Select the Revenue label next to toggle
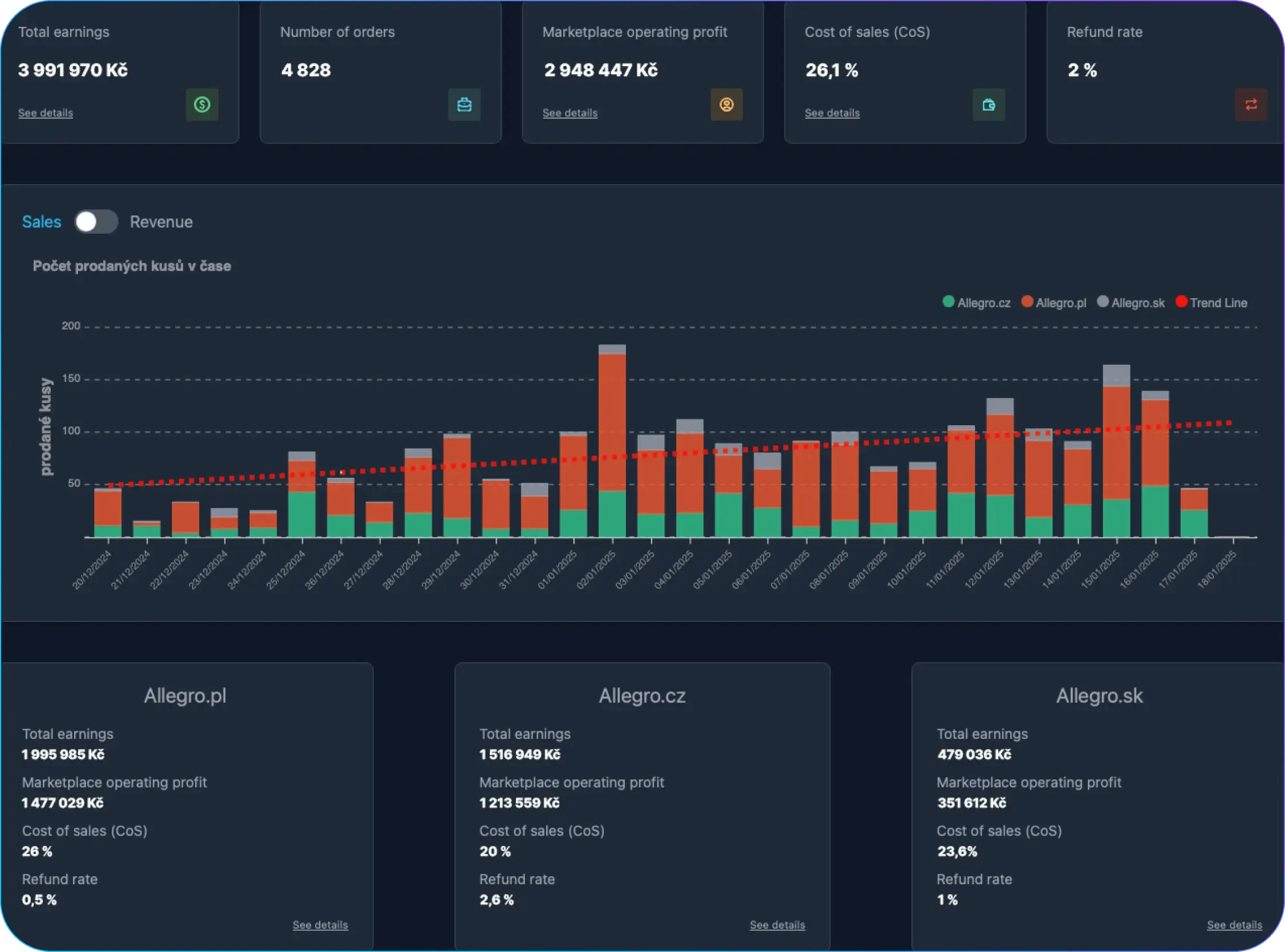Image resolution: width=1285 pixels, height=952 pixels. pyautogui.click(x=161, y=222)
